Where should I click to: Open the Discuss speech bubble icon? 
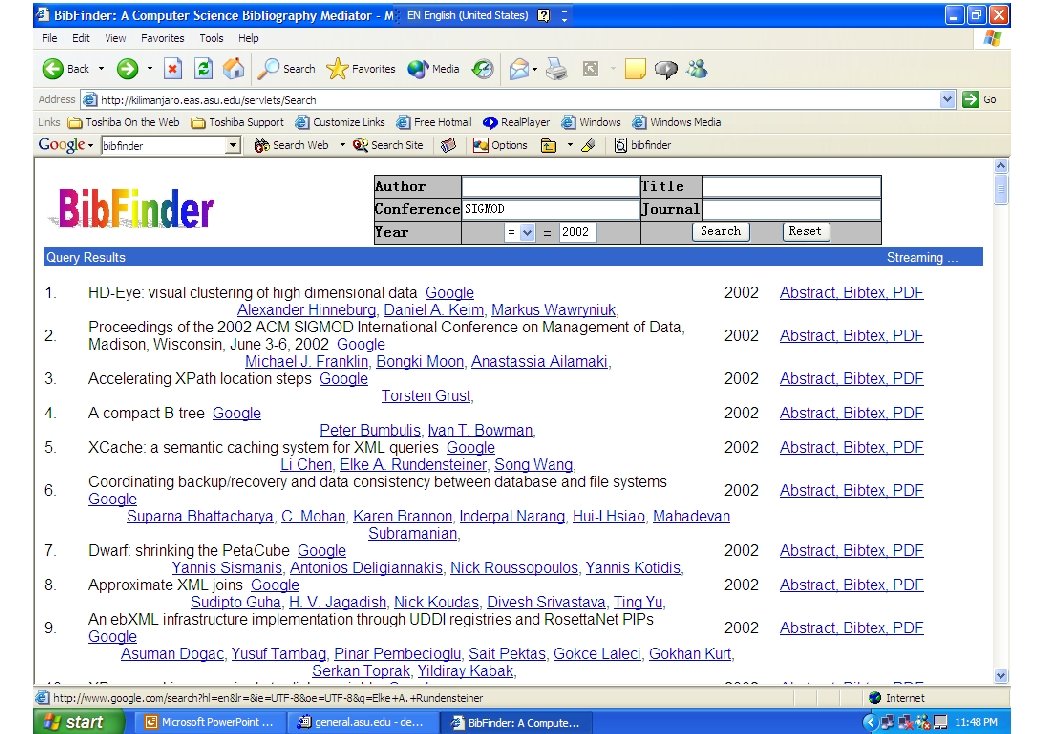[666, 69]
